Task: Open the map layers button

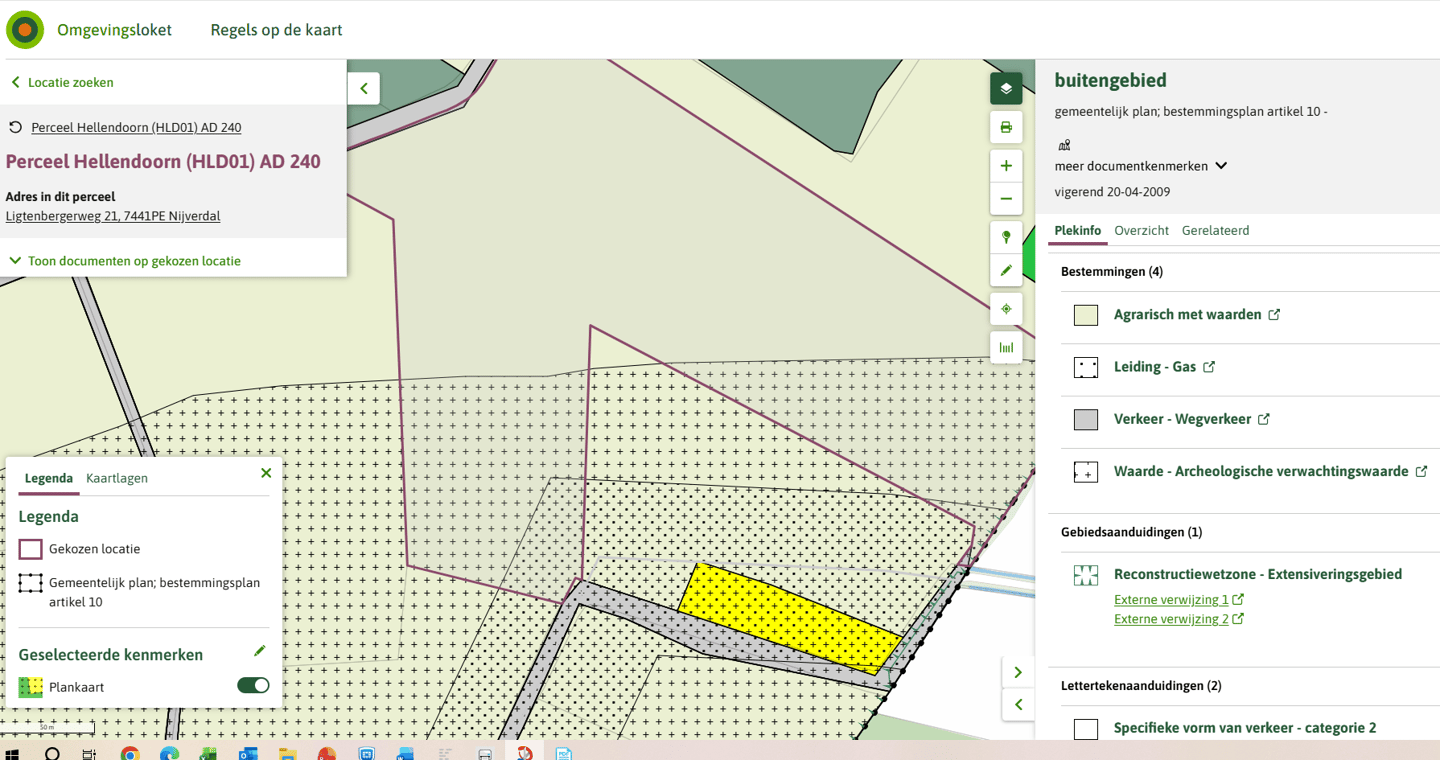Action: coord(1006,89)
